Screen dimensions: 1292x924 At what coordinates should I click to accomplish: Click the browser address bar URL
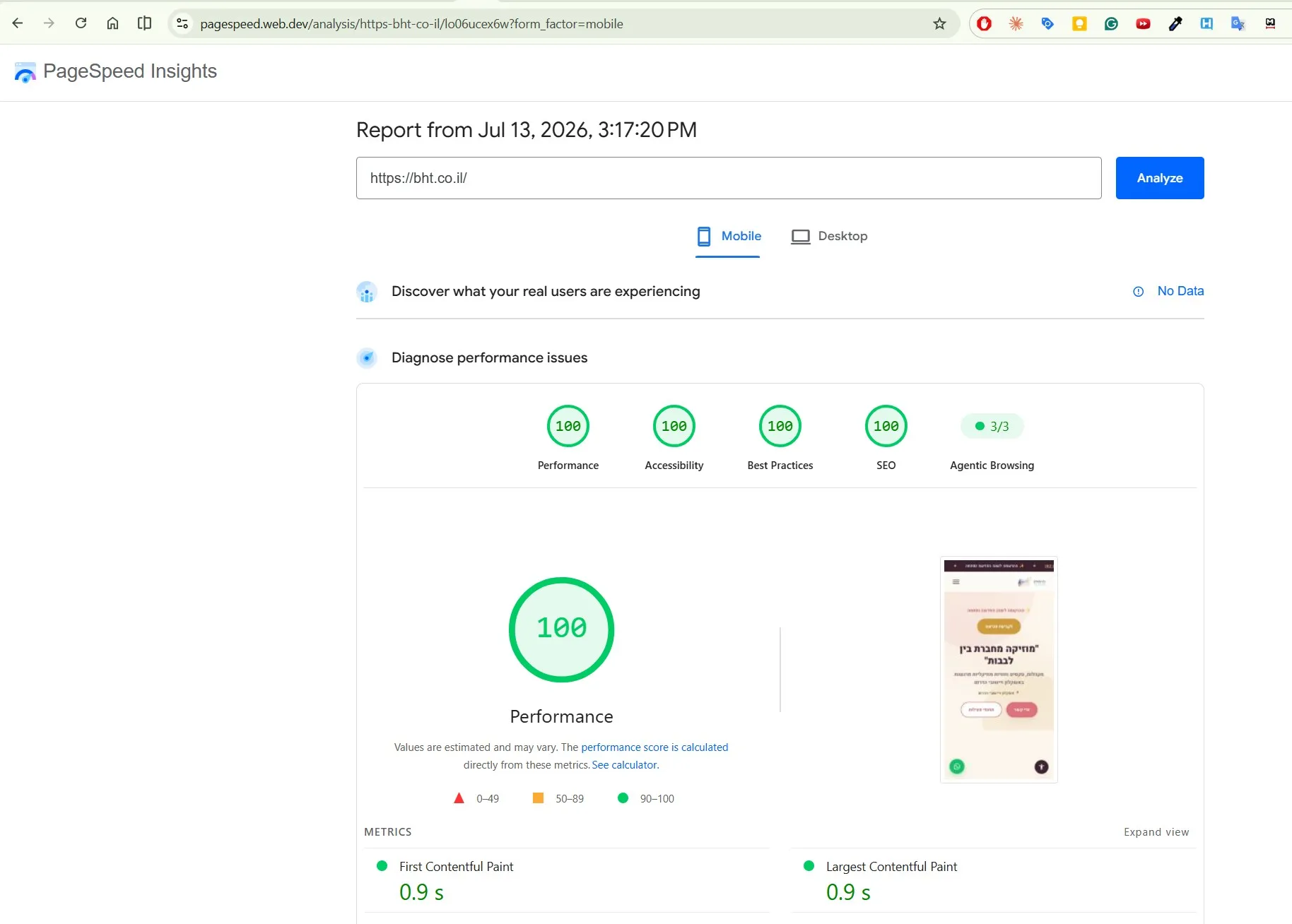pyautogui.click(x=411, y=24)
